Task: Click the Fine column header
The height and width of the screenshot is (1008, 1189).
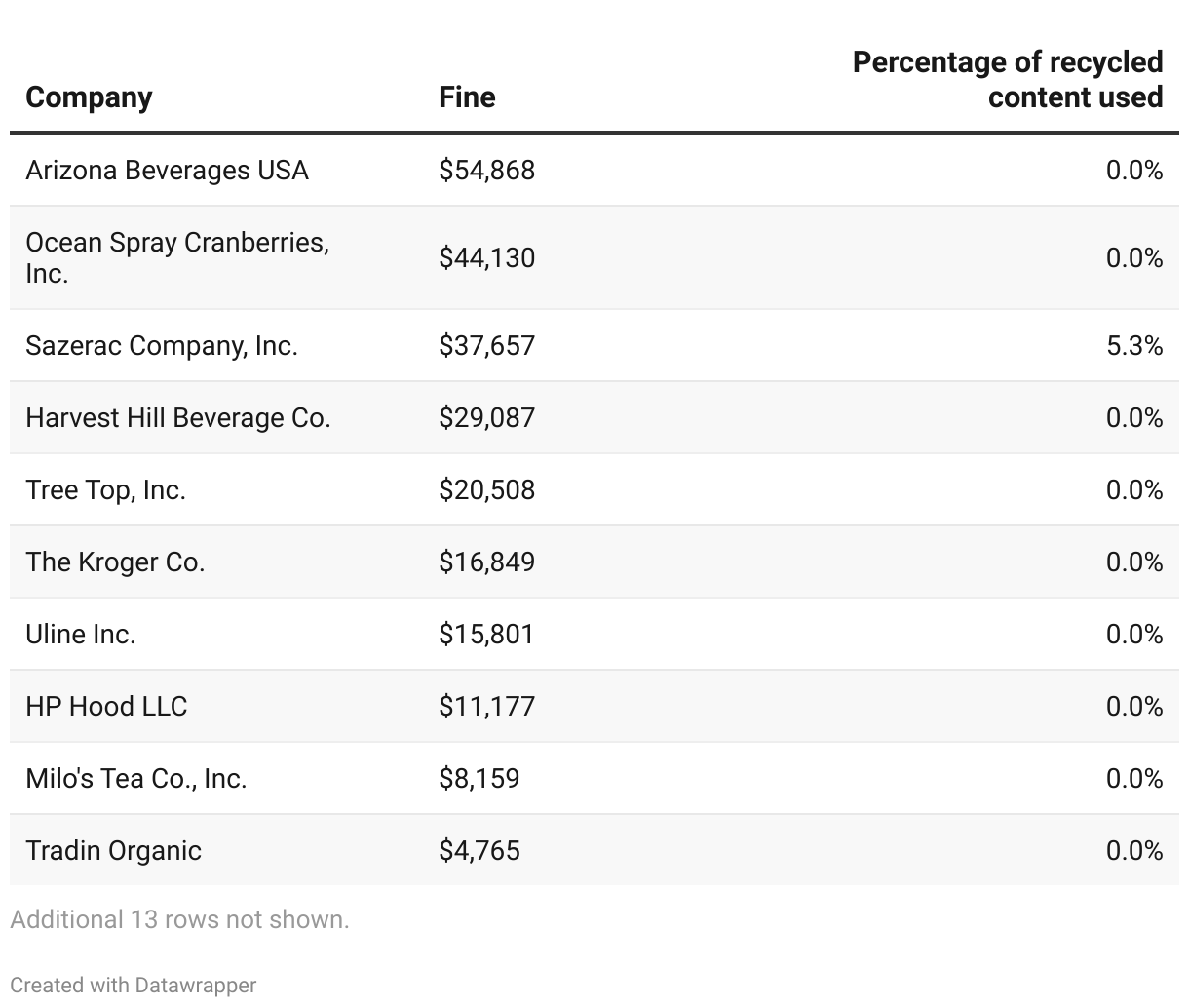Action: pos(467,97)
